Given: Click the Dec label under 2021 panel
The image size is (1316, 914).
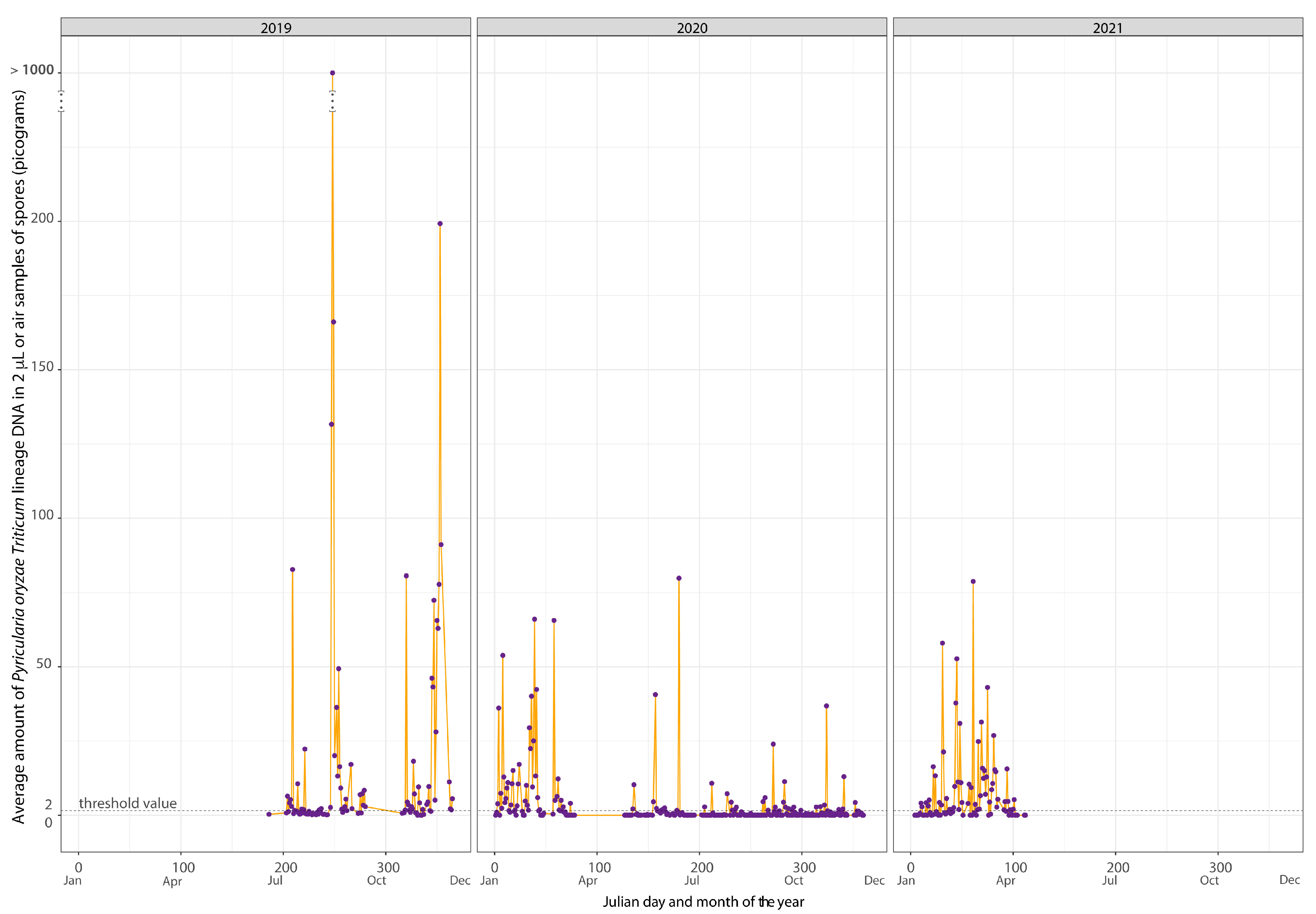Looking at the screenshot, I should [1289, 879].
